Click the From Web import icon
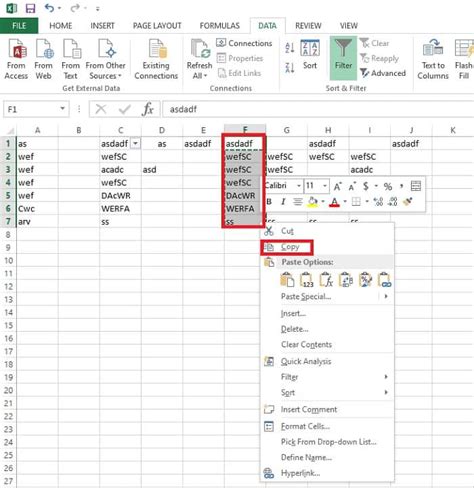Image resolution: width=474 pixels, height=488 pixels. pyautogui.click(x=44, y=58)
